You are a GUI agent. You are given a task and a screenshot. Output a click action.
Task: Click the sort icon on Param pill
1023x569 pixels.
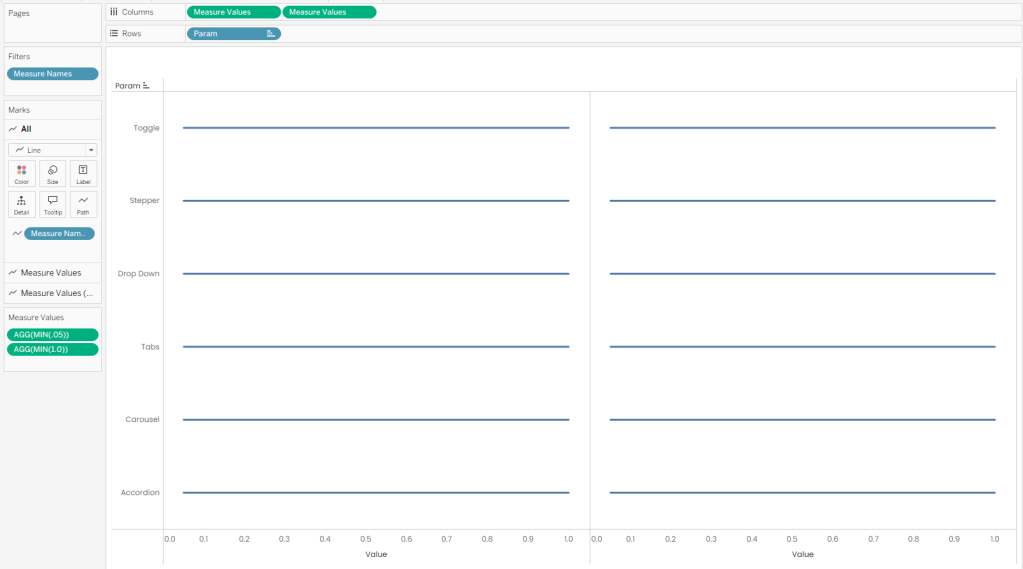(x=271, y=33)
